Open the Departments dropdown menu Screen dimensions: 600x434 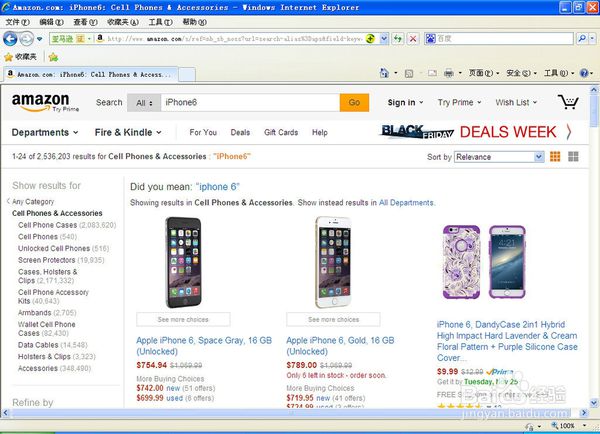pyautogui.click(x=45, y=132)
